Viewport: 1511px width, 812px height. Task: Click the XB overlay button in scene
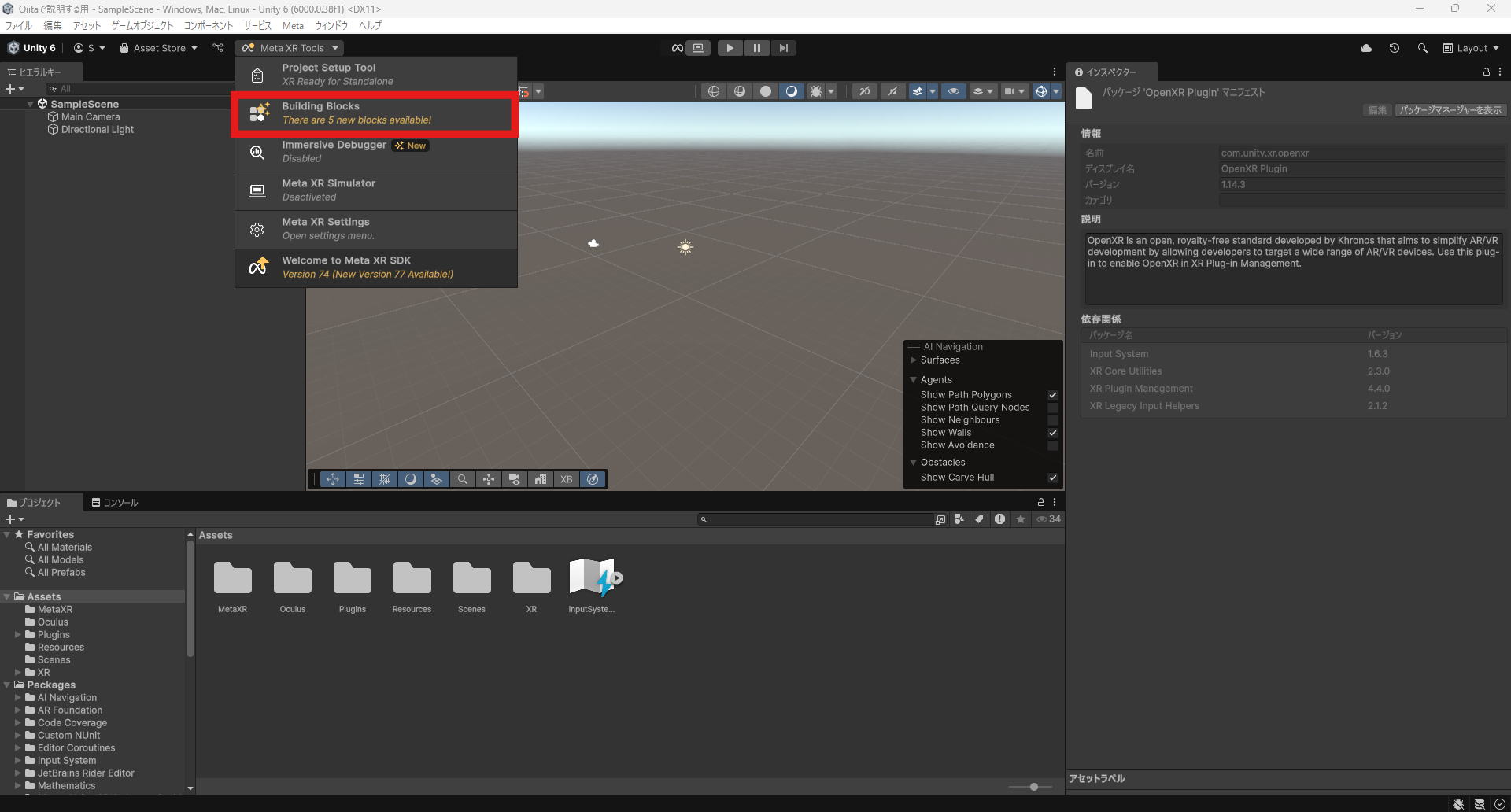[x=567, y=479]
